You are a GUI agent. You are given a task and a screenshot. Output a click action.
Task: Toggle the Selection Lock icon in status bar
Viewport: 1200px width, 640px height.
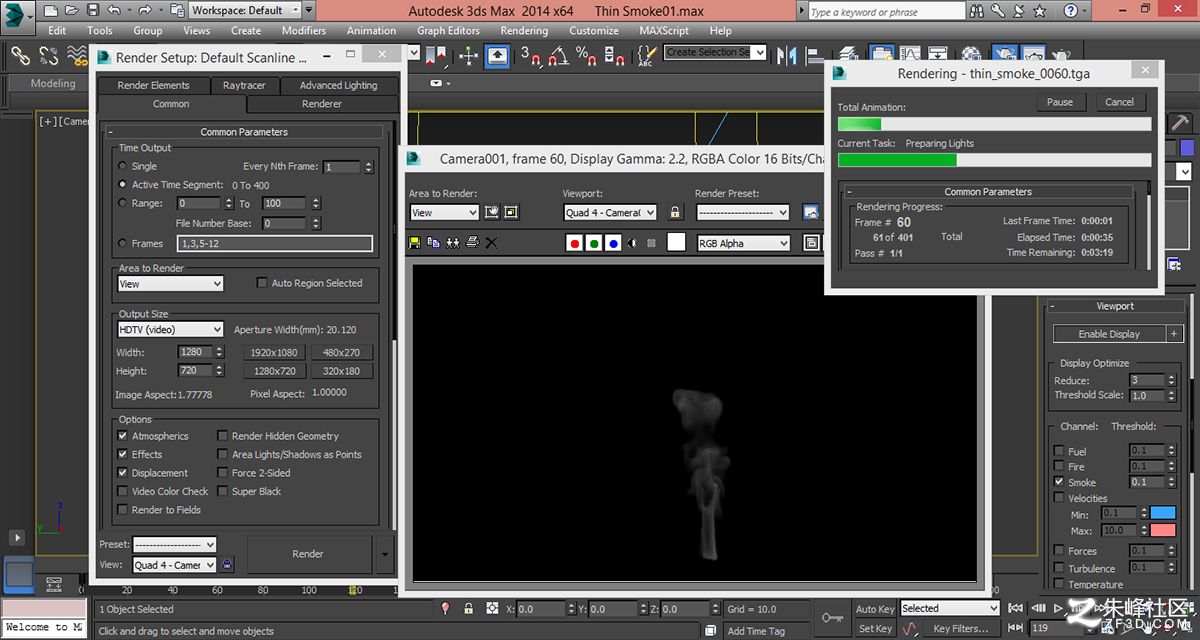[469, 608]
